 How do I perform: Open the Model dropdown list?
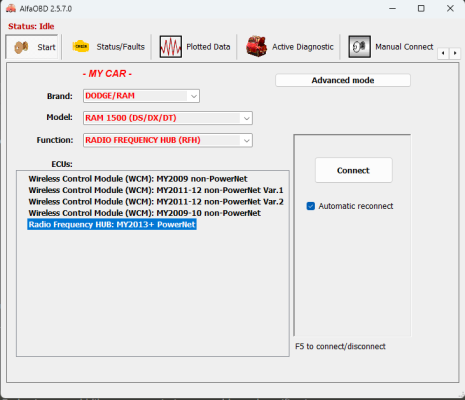coord(246,118)
